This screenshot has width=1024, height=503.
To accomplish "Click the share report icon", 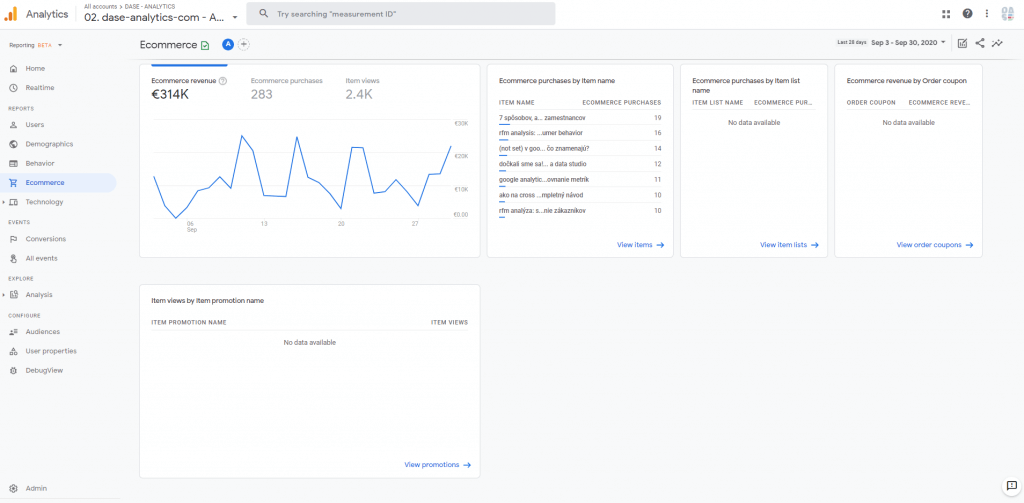I will point(980,43).
